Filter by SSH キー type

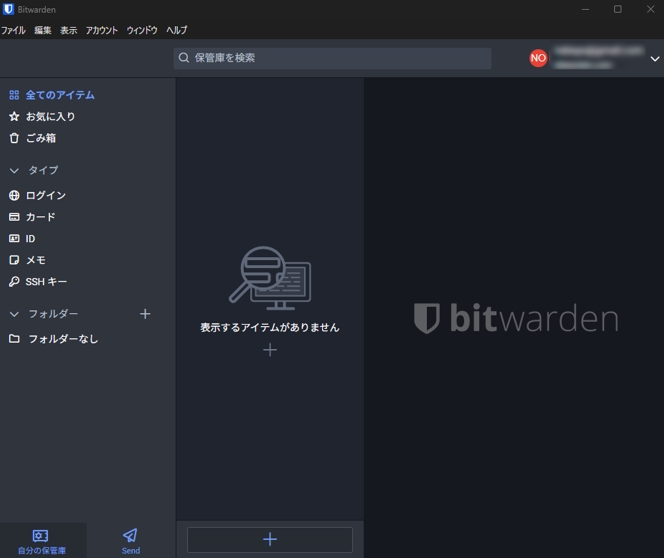coord(46,282)
